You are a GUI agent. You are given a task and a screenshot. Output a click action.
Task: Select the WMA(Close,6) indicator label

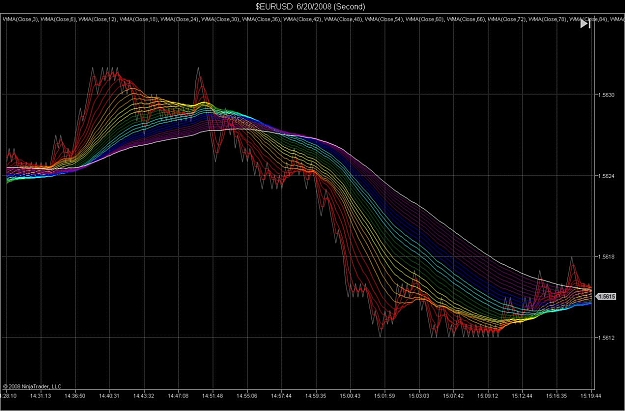[59, 19]
